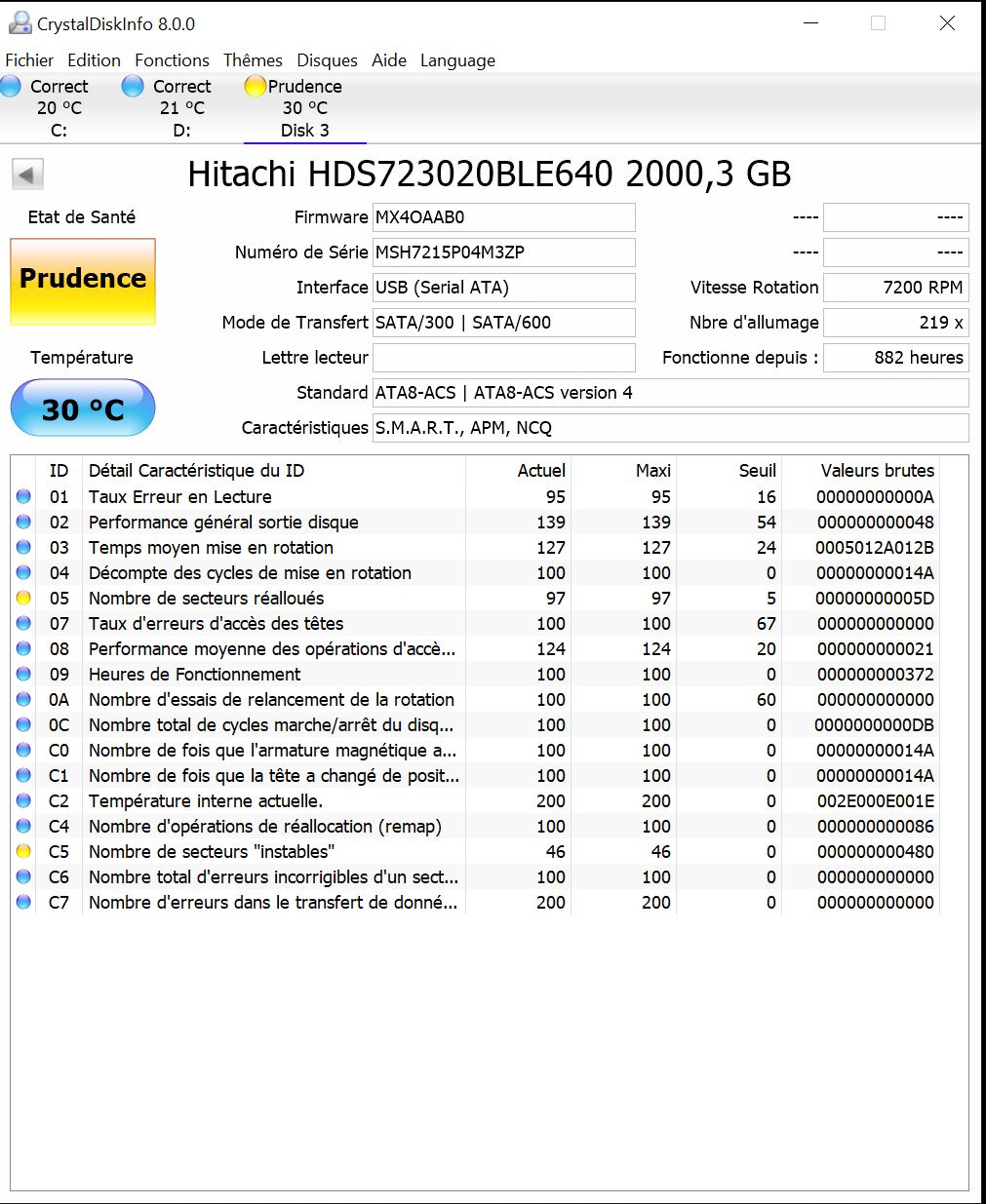Open the Language menu
The height and width of the screenshot is (1204, 986).
click(x=457, y=60)
